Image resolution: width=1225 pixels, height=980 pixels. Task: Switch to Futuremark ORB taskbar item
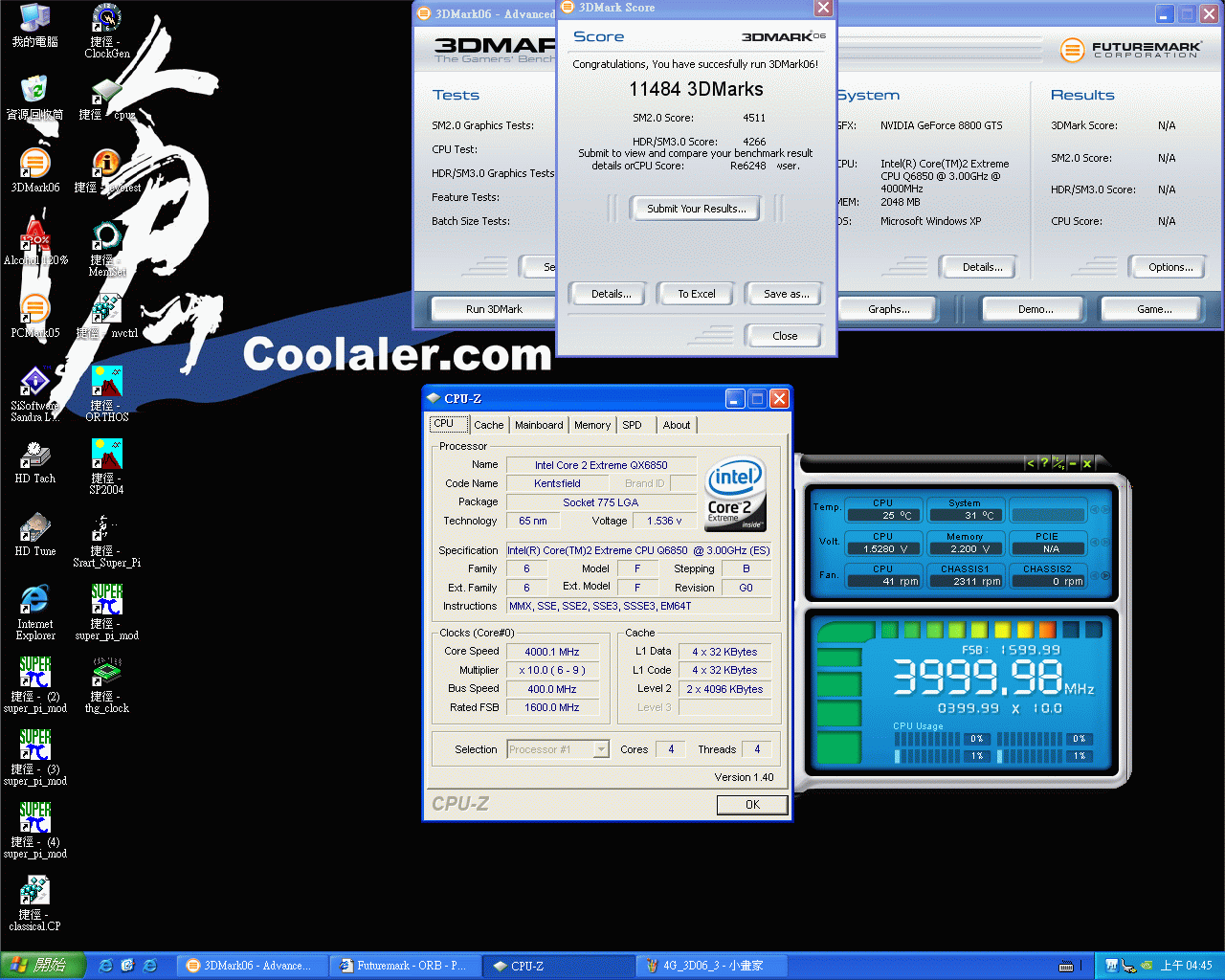tap(405, 966)
